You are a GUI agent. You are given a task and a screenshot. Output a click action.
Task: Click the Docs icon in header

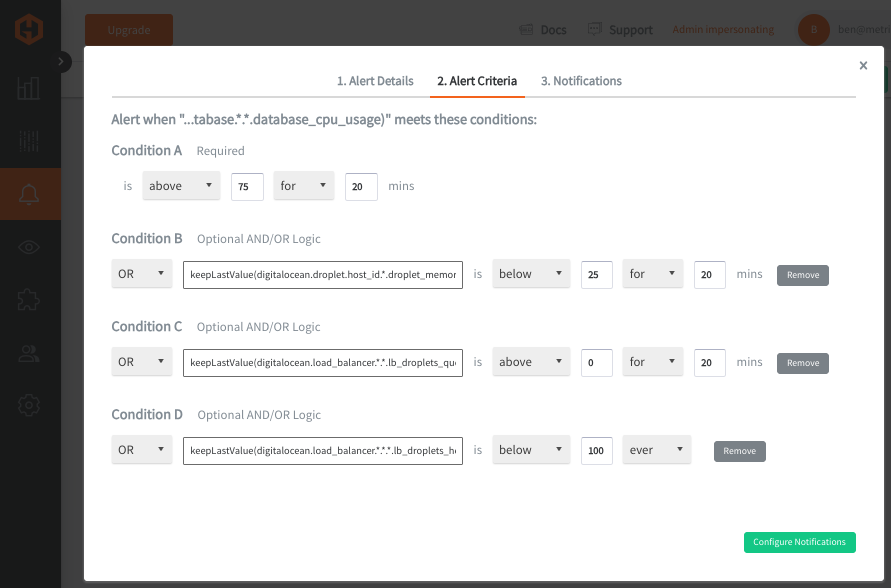526,30
